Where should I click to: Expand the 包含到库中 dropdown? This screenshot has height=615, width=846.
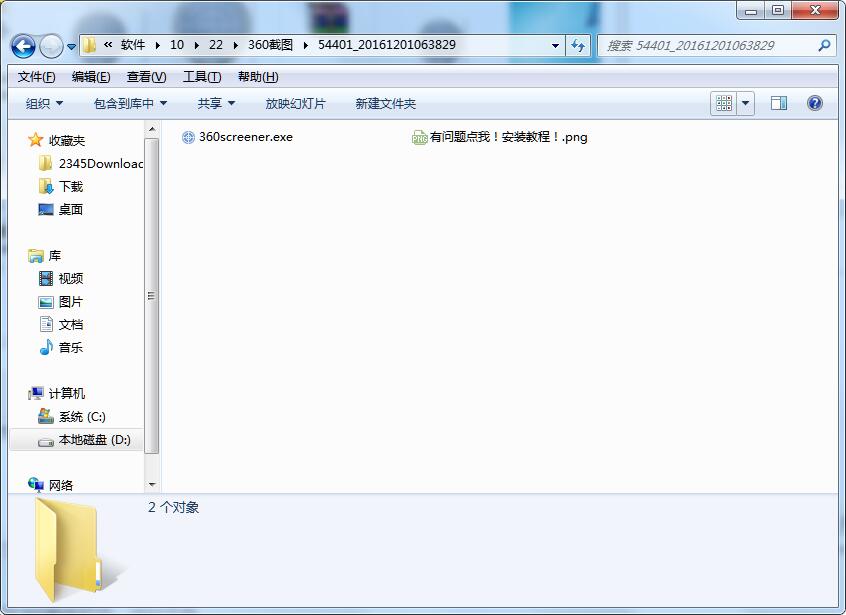point(130,103)
